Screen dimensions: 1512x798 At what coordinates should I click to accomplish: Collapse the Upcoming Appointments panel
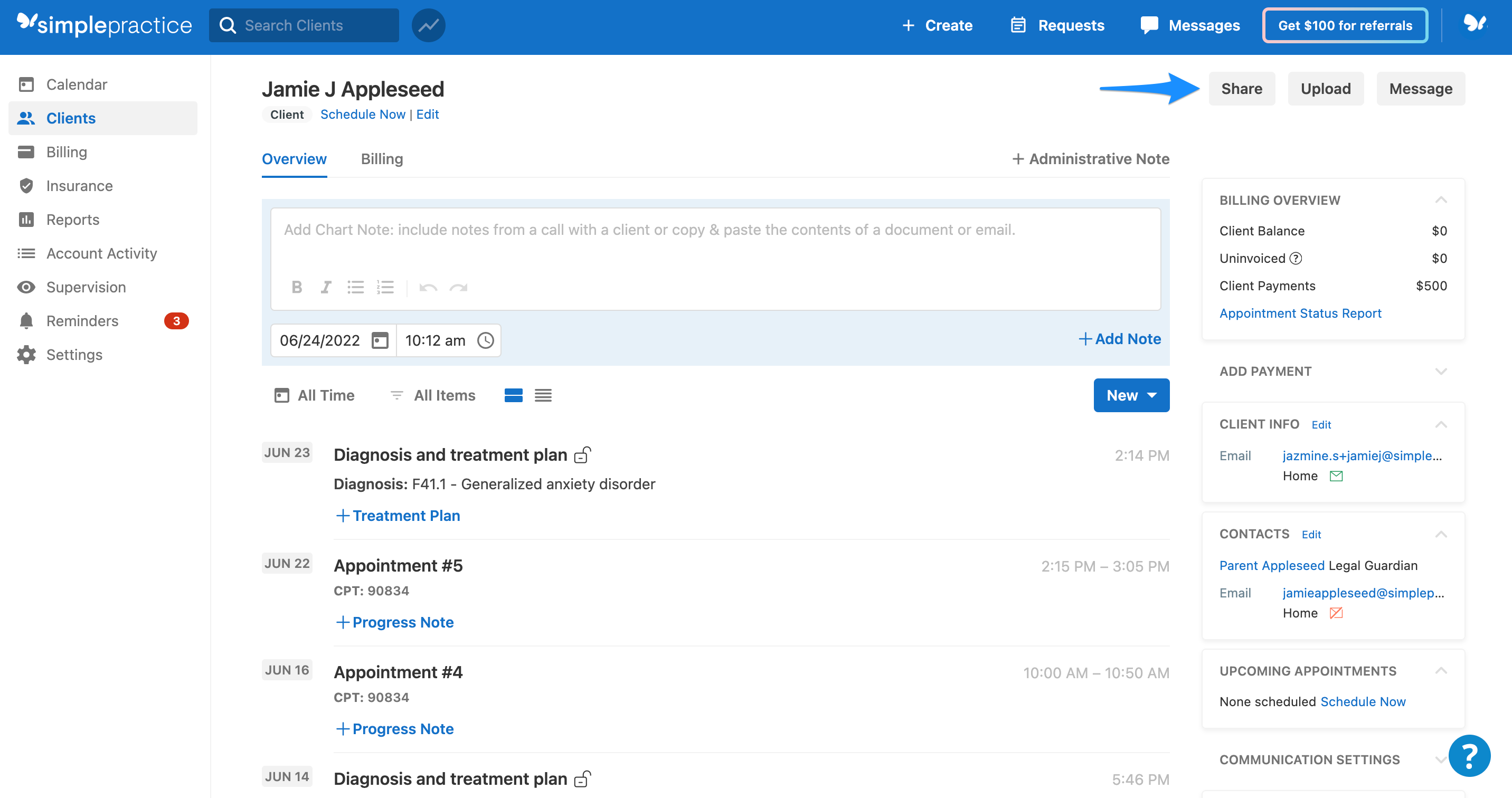(1440, 671)
